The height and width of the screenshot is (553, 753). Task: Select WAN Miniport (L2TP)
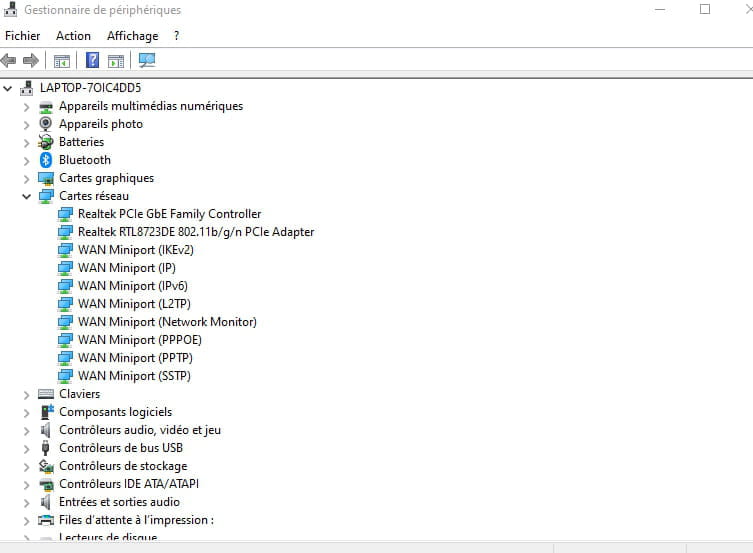(x=134, y=304)
